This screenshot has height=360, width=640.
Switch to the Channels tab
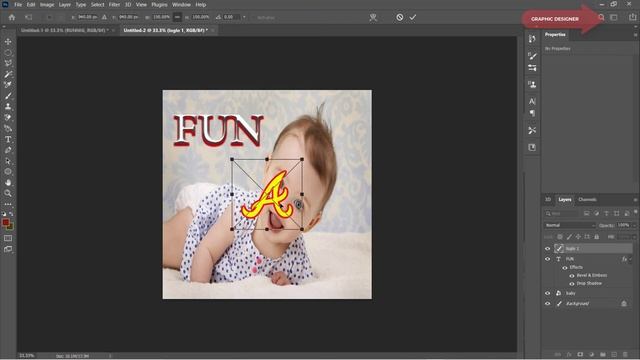pyautogui.click(x=587, y=200)
